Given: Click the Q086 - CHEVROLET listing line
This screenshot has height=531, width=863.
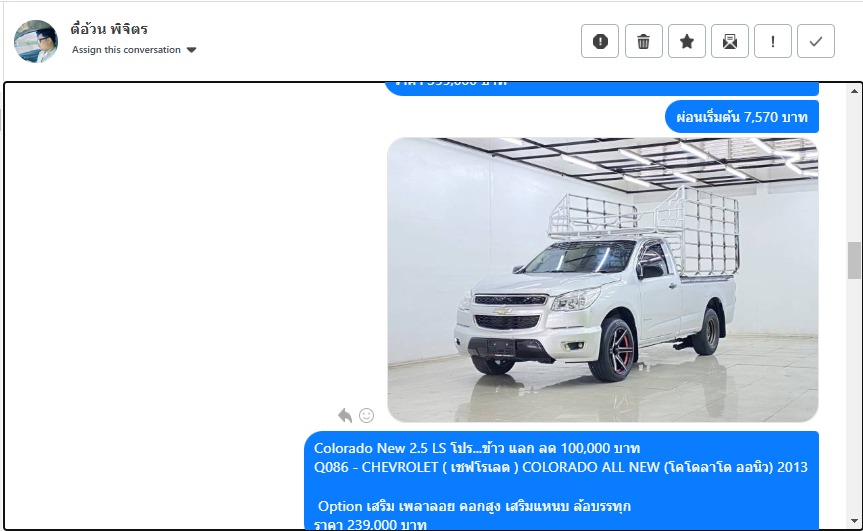Looking at the screenshot, I should coord(560,467).
